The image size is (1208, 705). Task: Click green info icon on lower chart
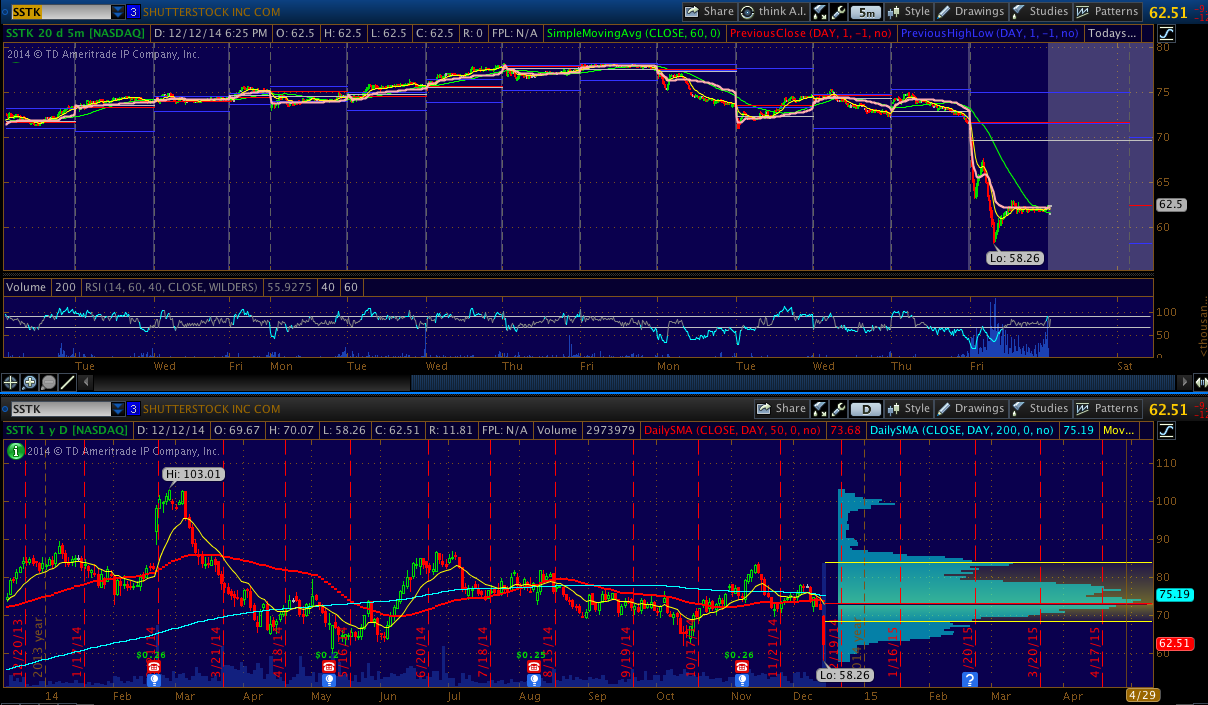coord(15,451)
